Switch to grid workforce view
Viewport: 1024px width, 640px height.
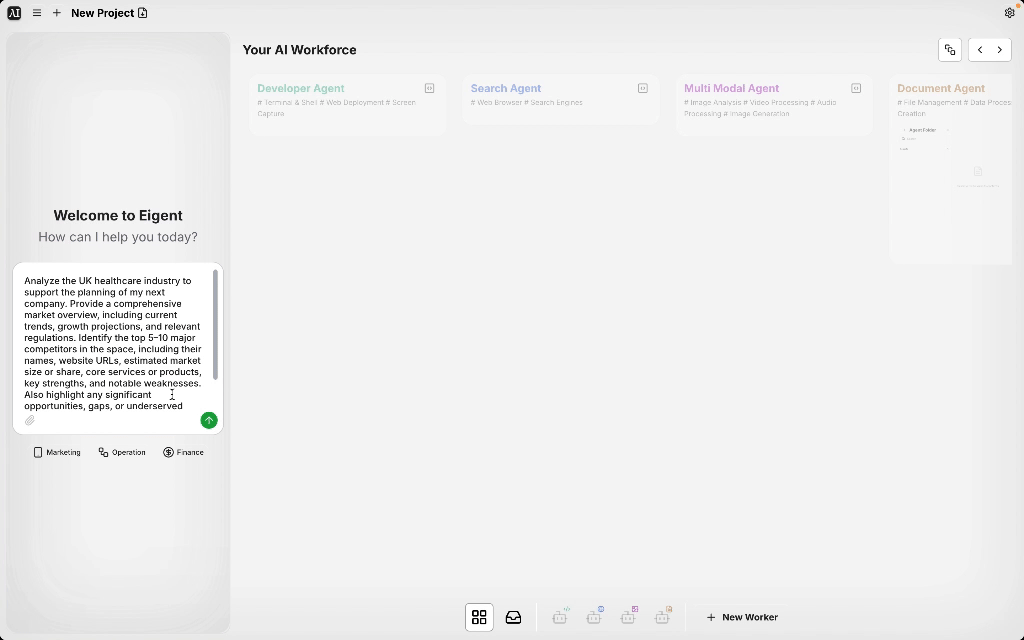[479, 617]
